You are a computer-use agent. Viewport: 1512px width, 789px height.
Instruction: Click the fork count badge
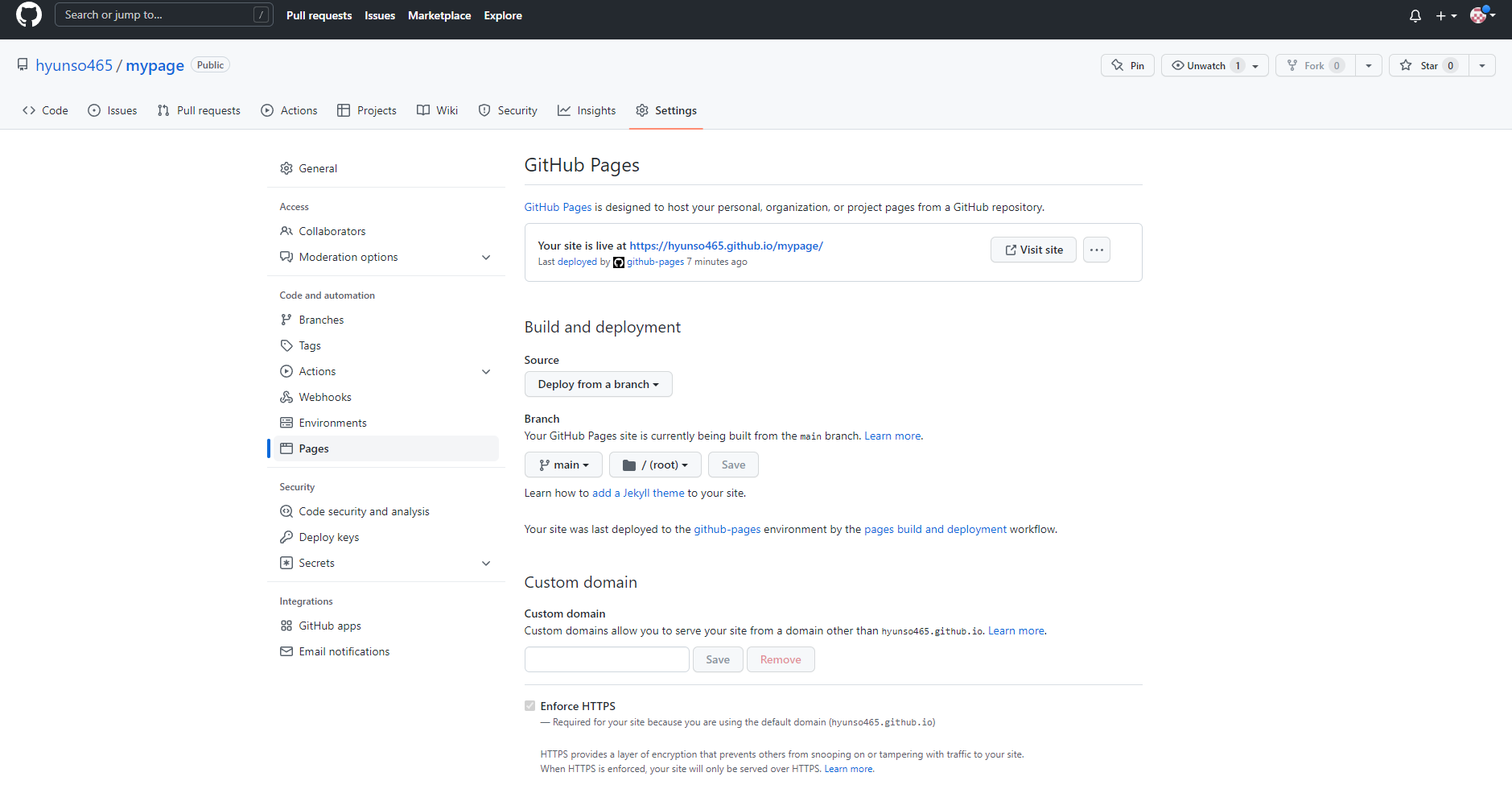pyautogui.click(x=1337, y=66)
